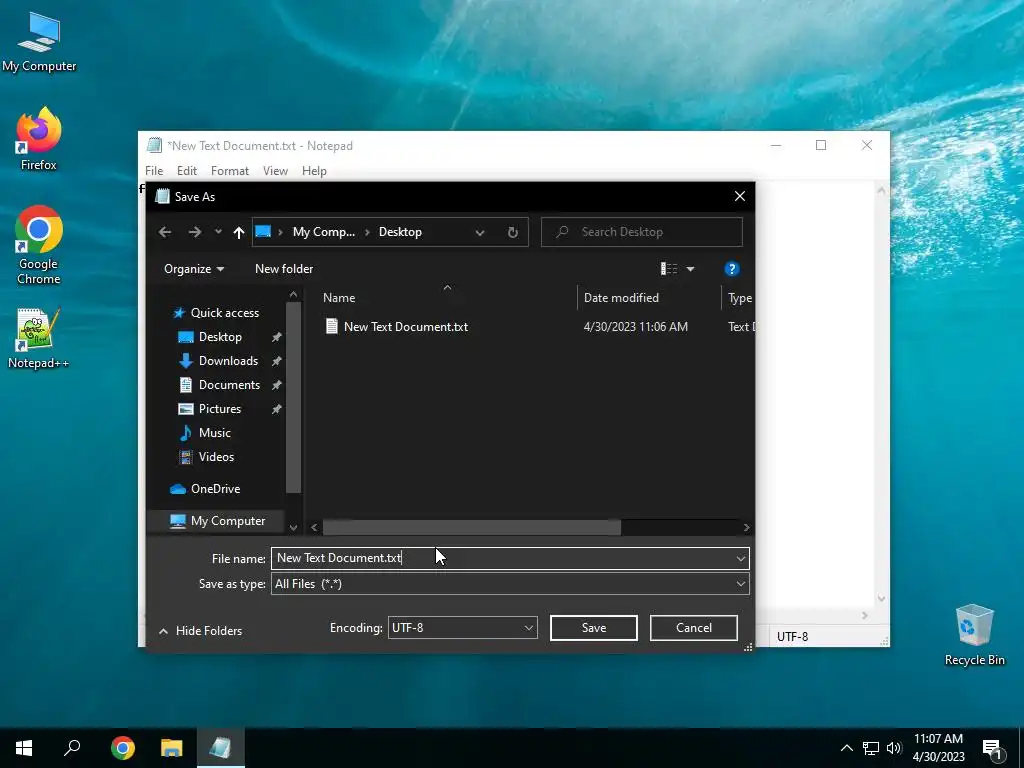This screenshot has width=1024, height=768.
Task: Collapse the pane with Hide Folders
Action: pyautogui.click(x=200, y=631)
